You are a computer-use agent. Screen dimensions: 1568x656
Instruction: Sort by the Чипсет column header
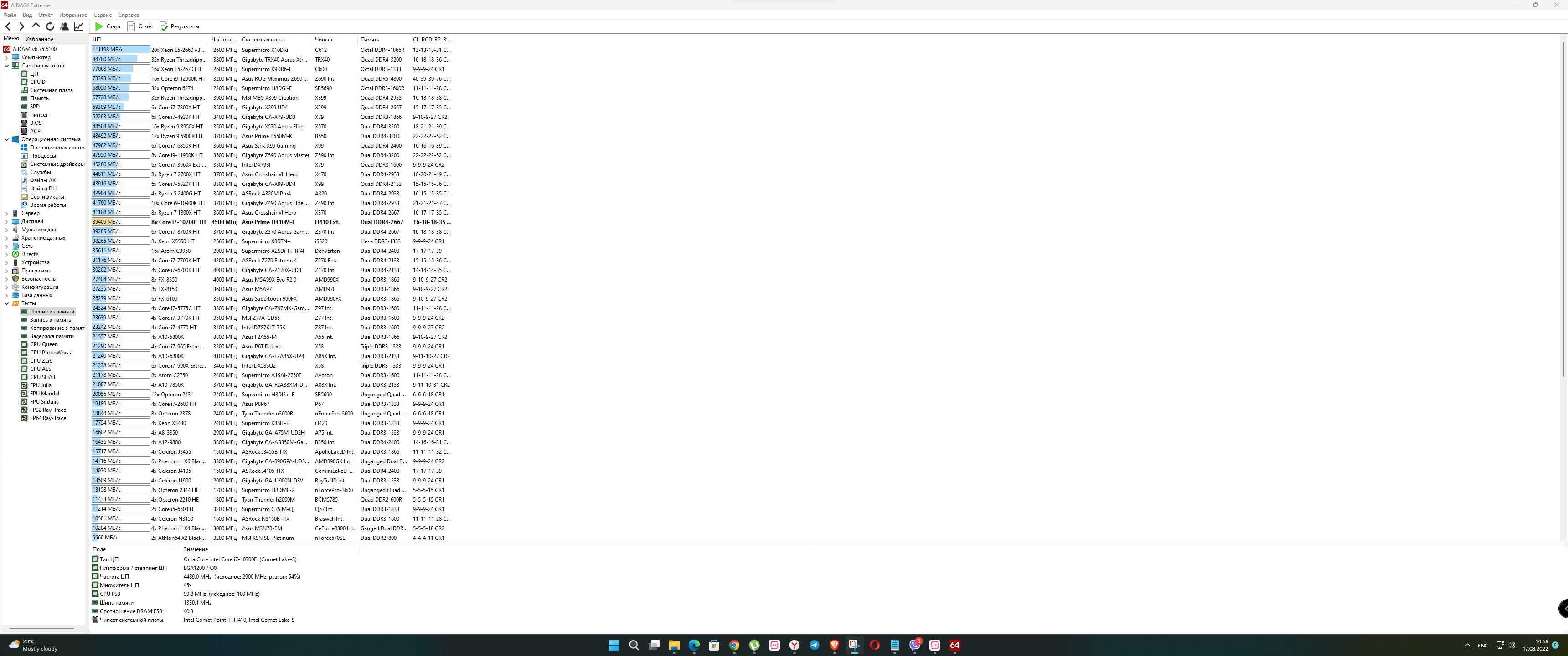[x=335, y=40]
